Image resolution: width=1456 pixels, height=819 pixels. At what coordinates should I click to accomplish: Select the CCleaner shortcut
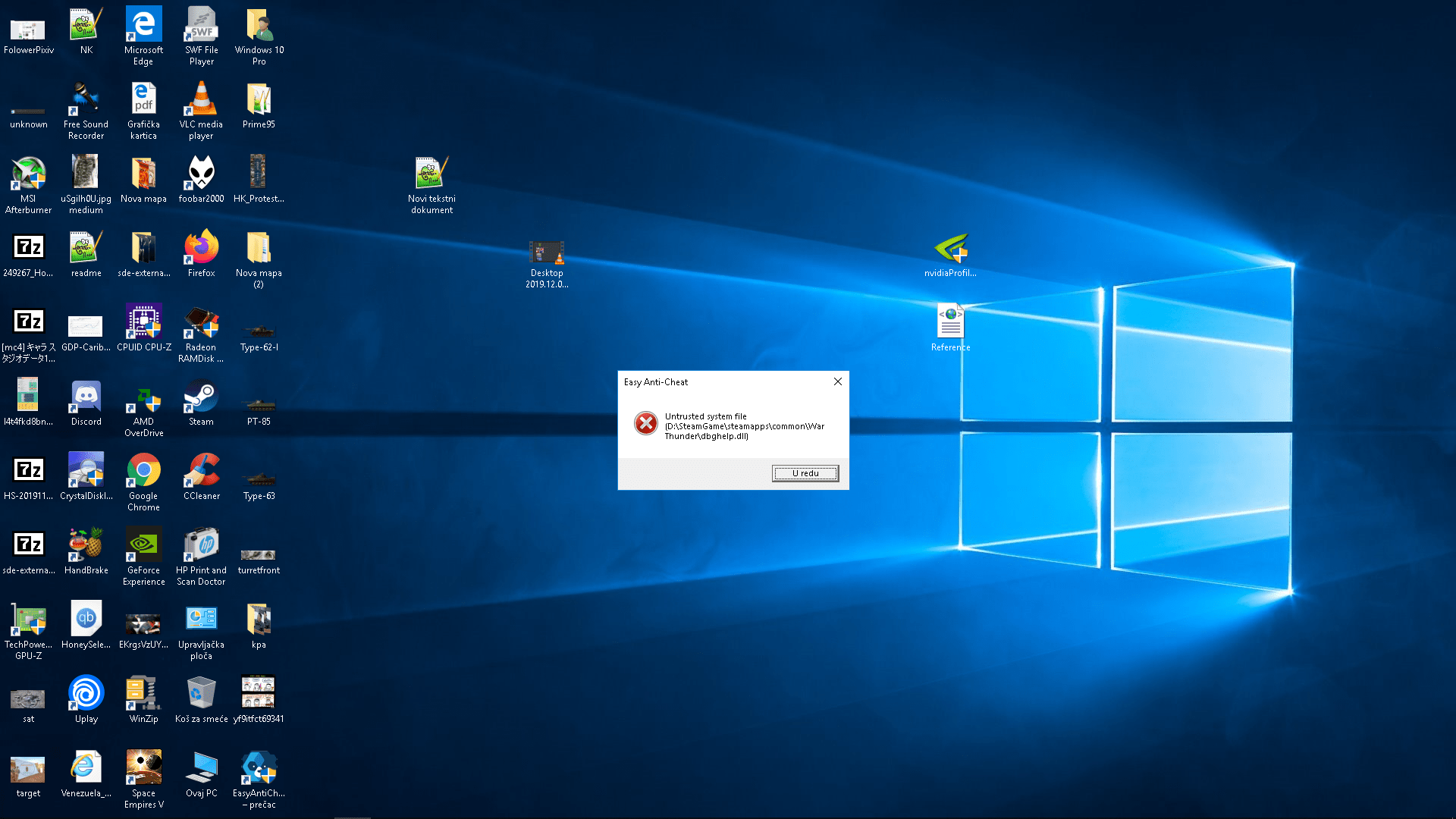(201, 476)
